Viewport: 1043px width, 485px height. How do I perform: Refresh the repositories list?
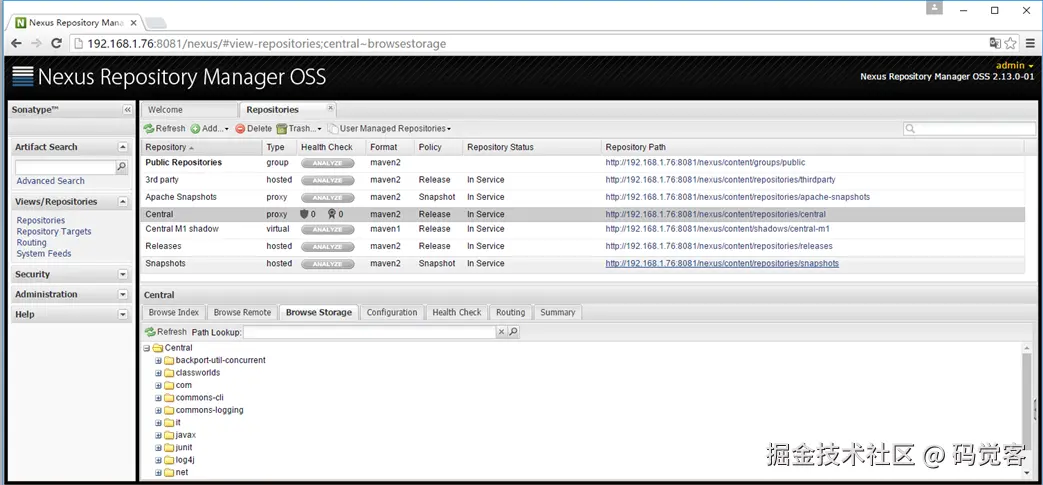(x=164, y=128)
